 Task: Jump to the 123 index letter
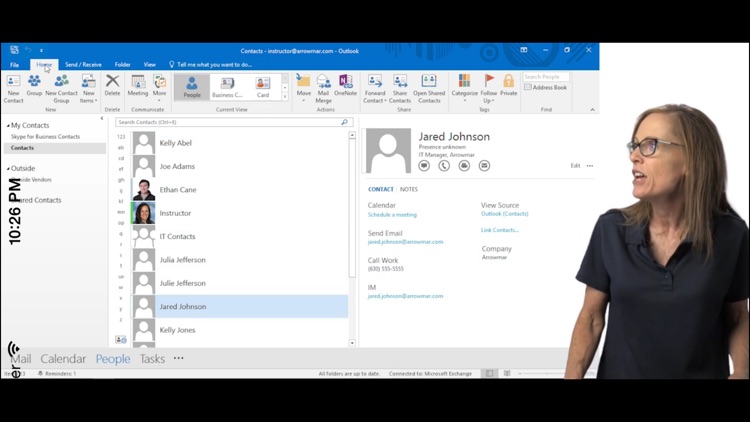pyautogui.click(x=121, y=137)
